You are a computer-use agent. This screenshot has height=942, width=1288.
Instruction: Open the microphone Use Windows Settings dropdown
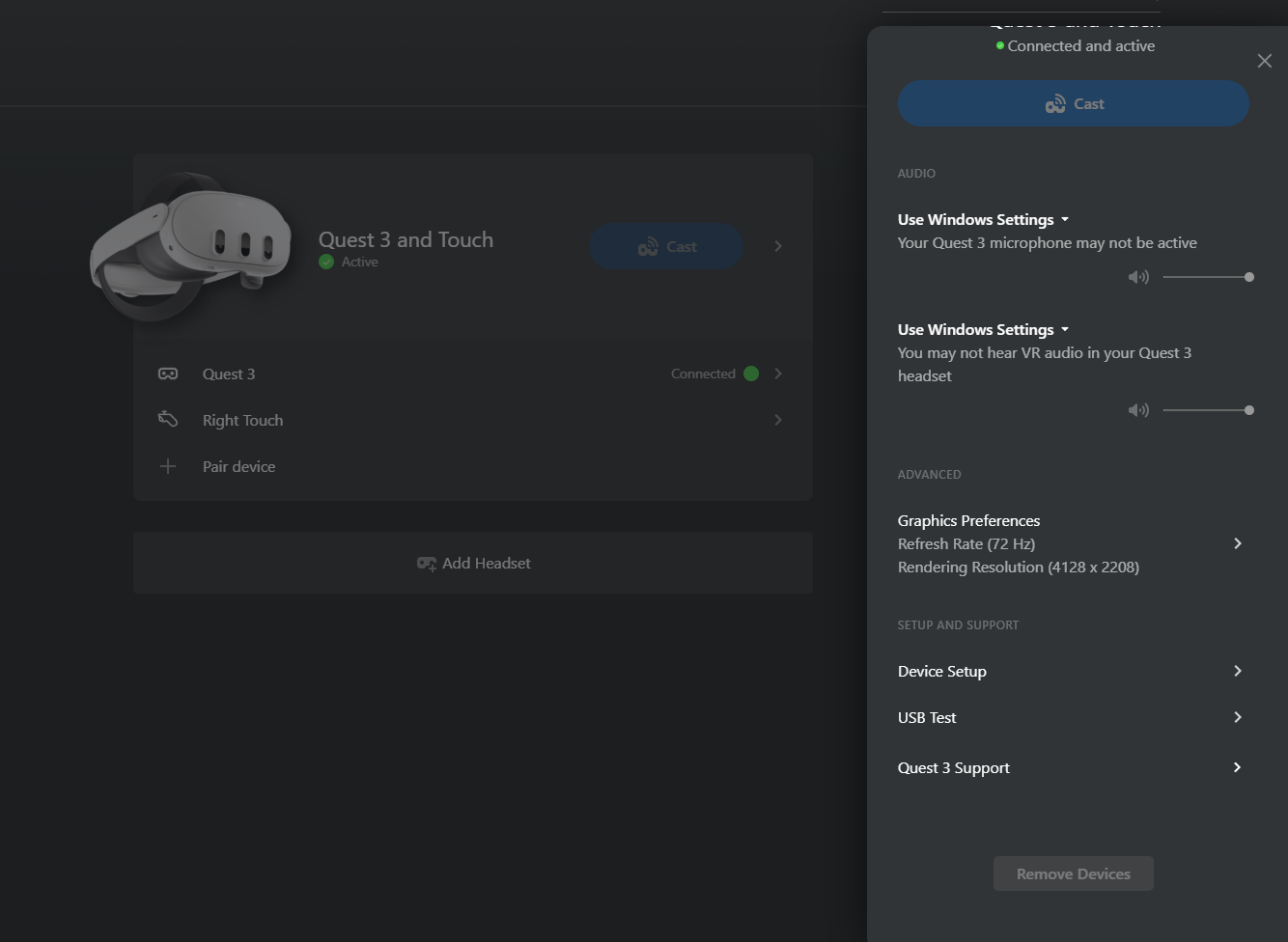coord(983,220)
